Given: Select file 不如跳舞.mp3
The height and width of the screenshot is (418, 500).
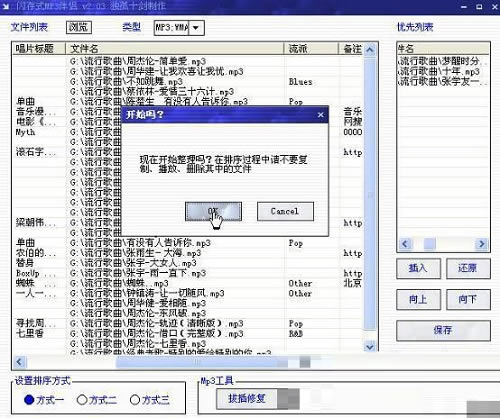Looking at the screenshot, I should (x=126, y=81).
